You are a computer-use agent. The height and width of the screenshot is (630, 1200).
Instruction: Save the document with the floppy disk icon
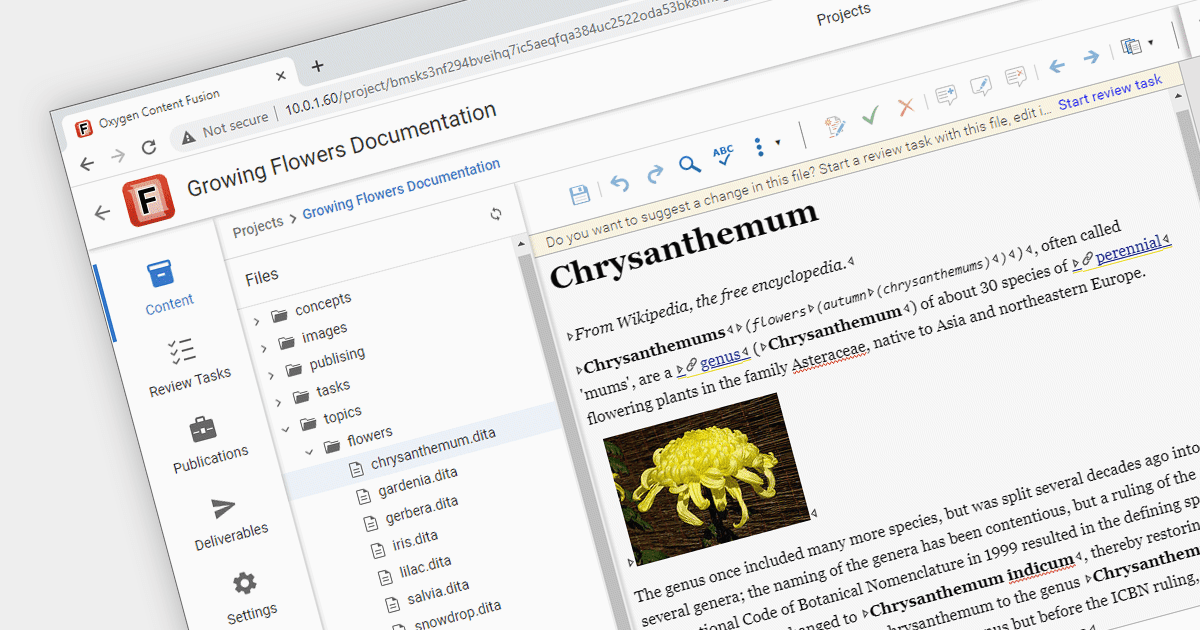click(578, 195)
